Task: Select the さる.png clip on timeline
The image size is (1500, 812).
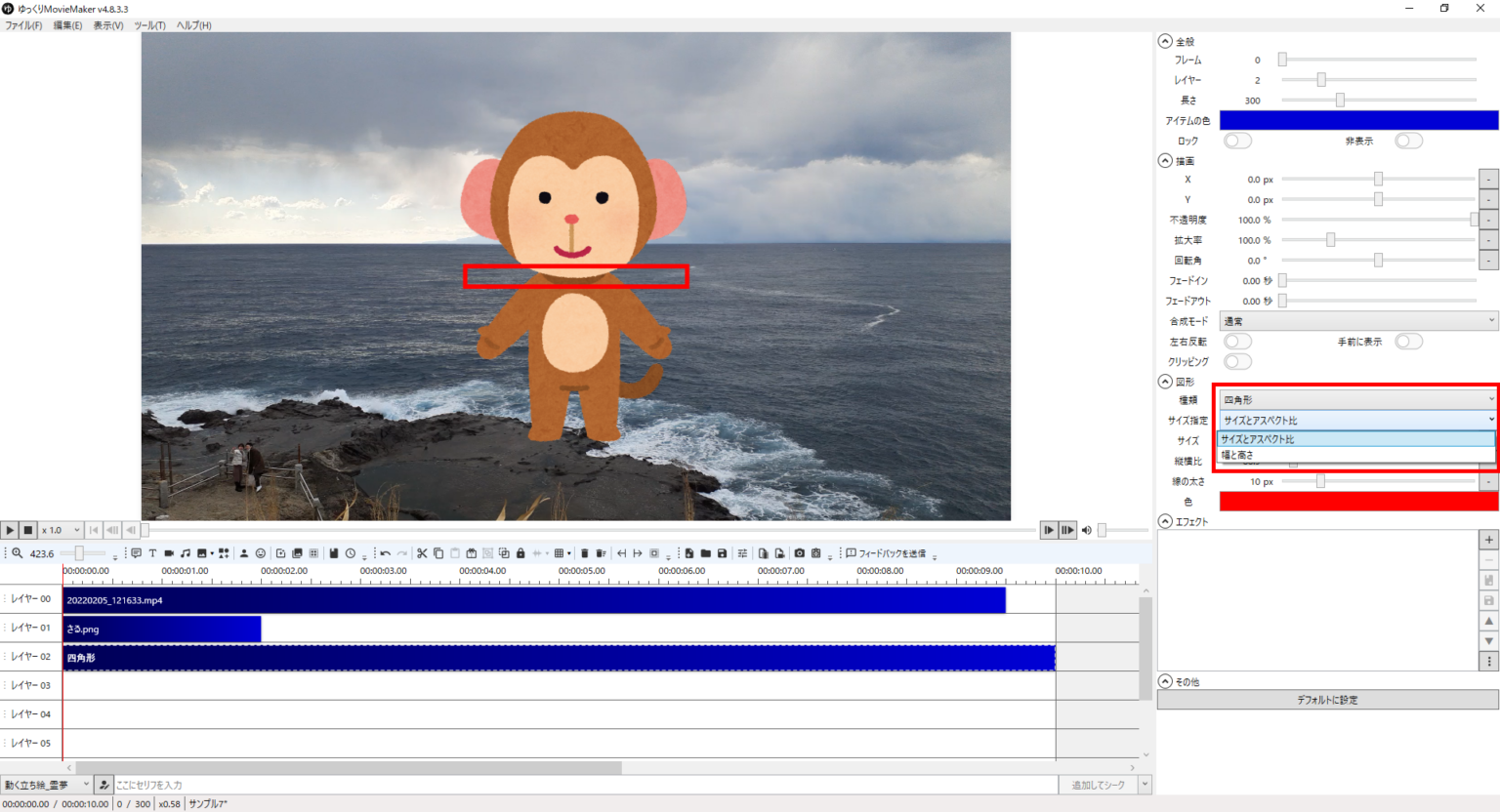Action: point(162,629)
